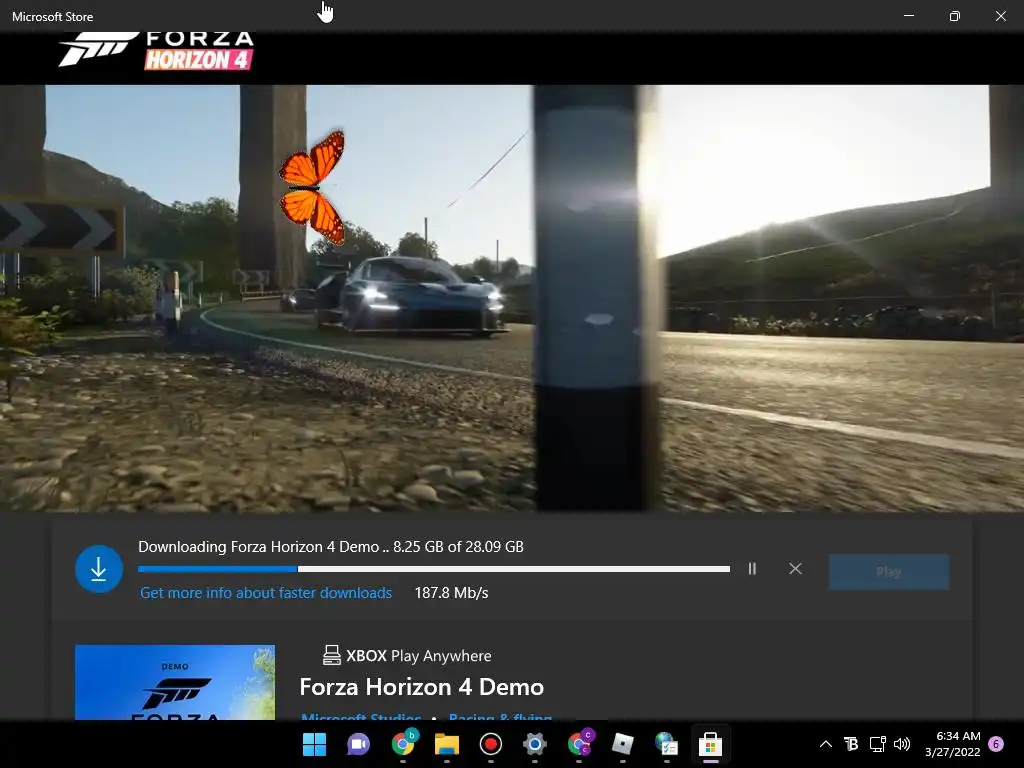Close the Microsoft Store window

point(1000,16)
